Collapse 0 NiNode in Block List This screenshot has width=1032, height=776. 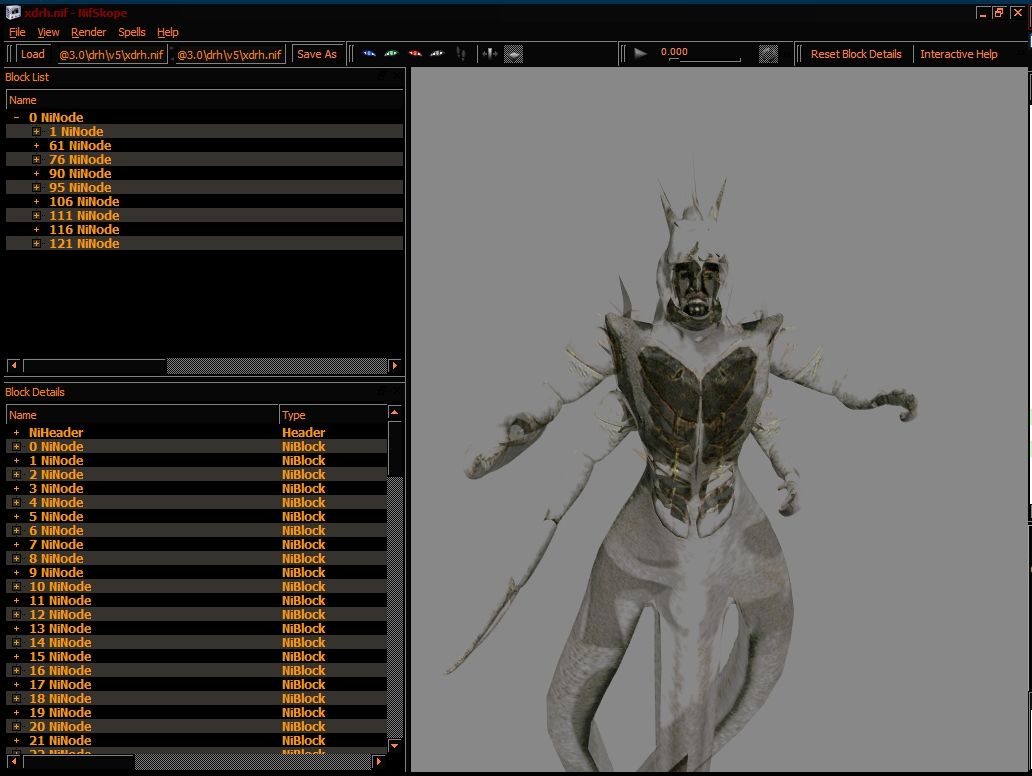16,117
